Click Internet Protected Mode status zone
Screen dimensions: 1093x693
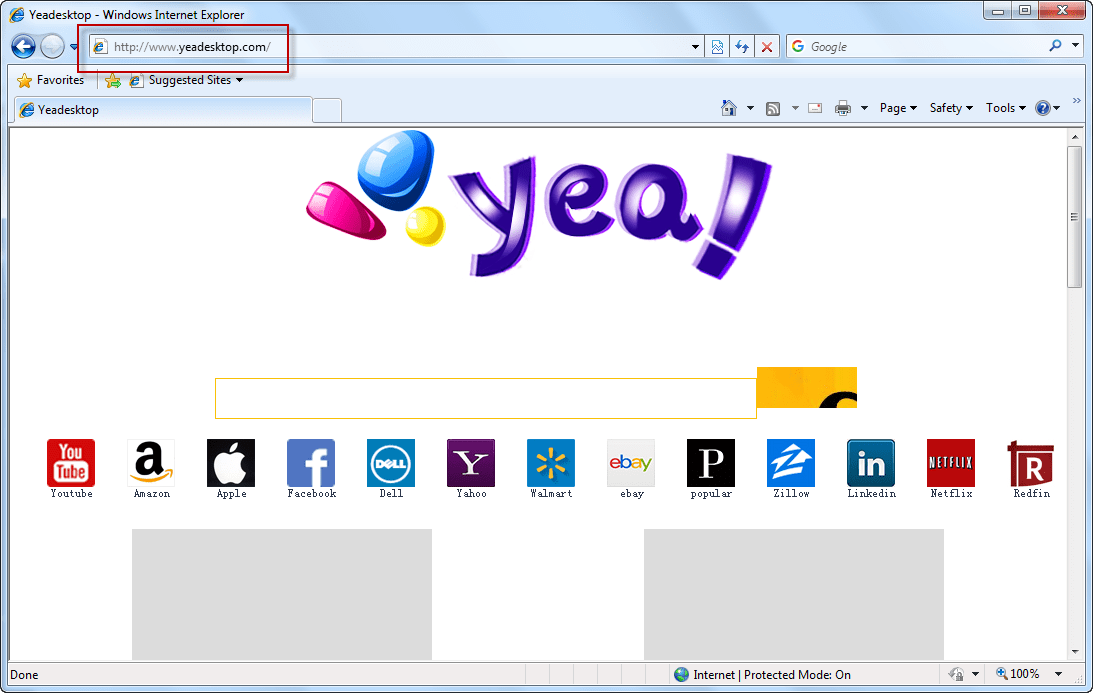pos(763,675)
